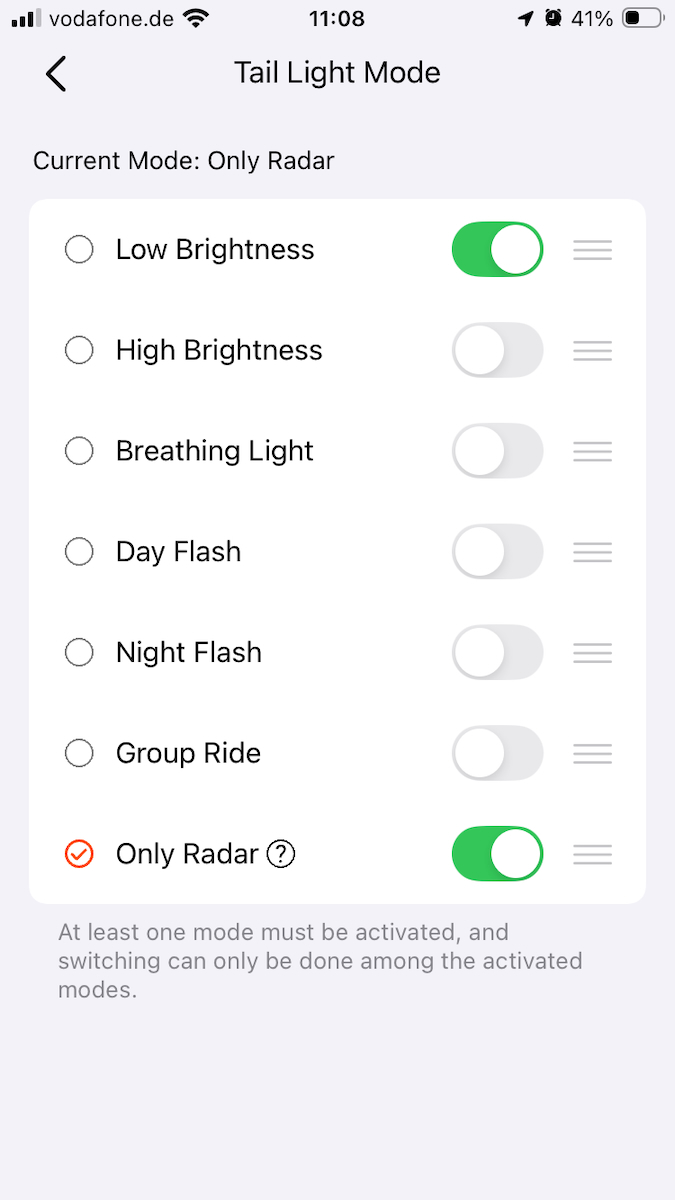Tap the checked Only Radar radio button

79,854
